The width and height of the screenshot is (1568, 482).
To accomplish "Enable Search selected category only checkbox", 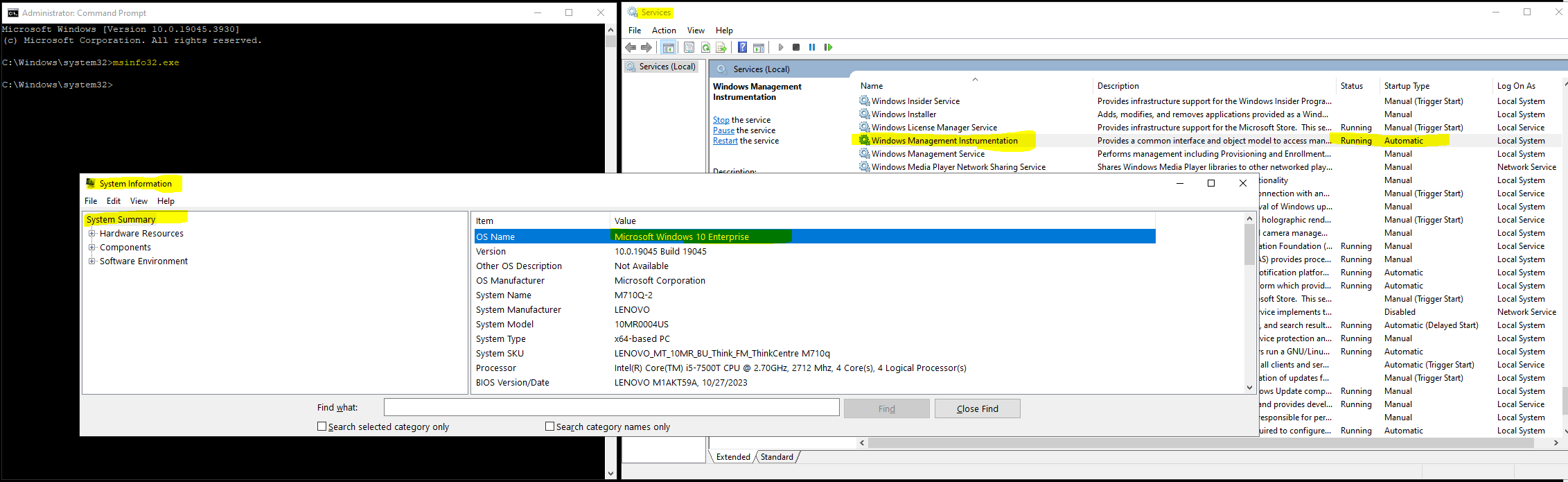I will click(x=321, y=427).
